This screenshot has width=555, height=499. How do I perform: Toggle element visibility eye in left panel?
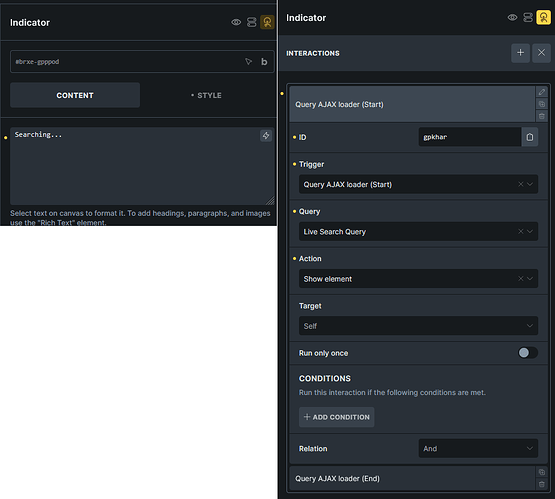coord(236,22)
